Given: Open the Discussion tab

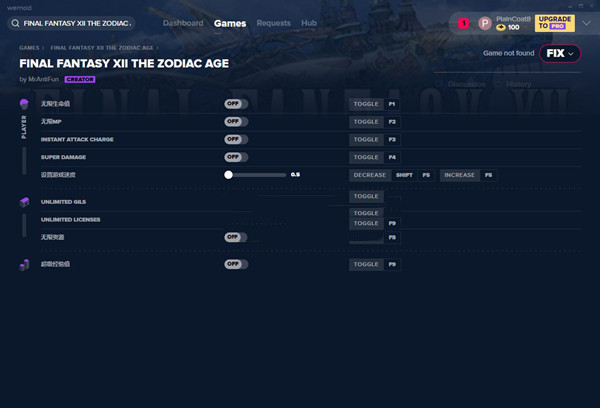Looking at the screenshot, I should (466, 84).
